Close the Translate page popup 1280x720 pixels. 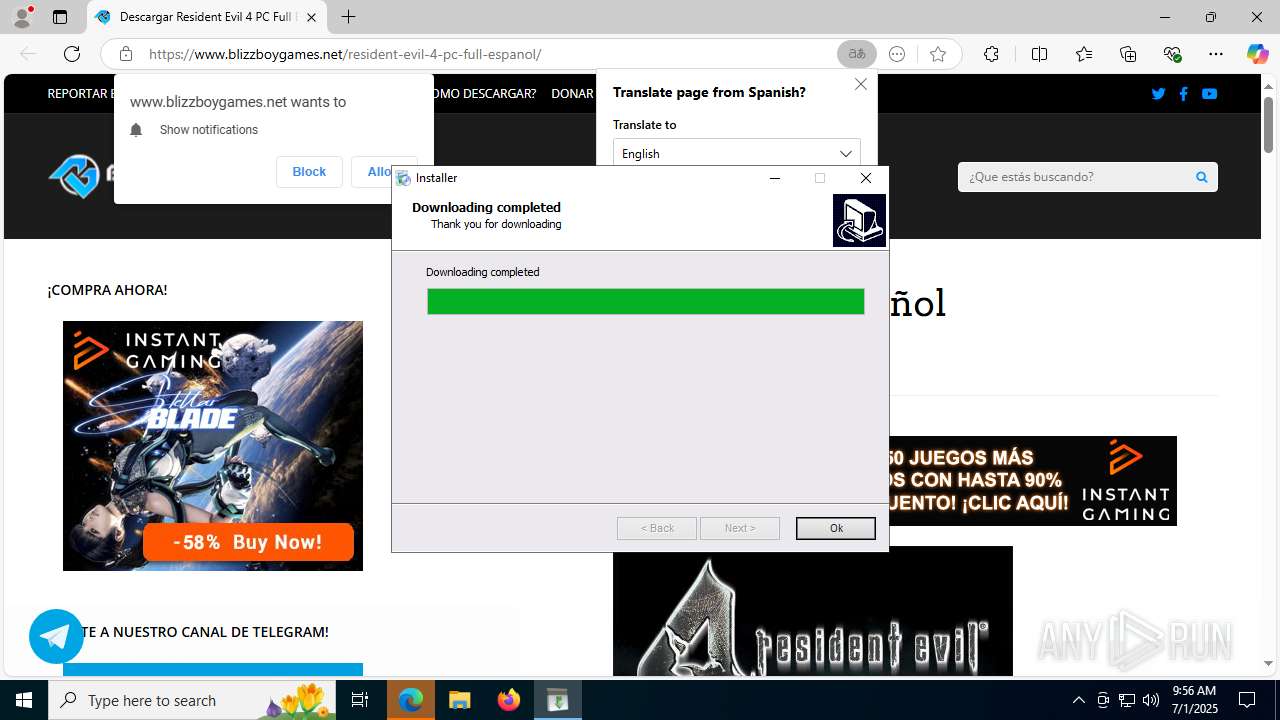click(x=861, y=84)
